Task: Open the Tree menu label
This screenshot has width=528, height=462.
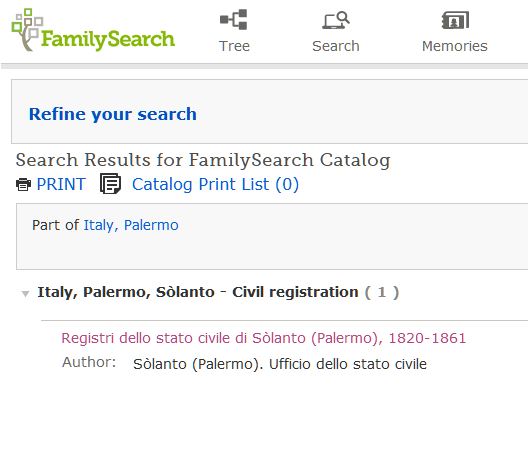Action: (x=234, y=46)
